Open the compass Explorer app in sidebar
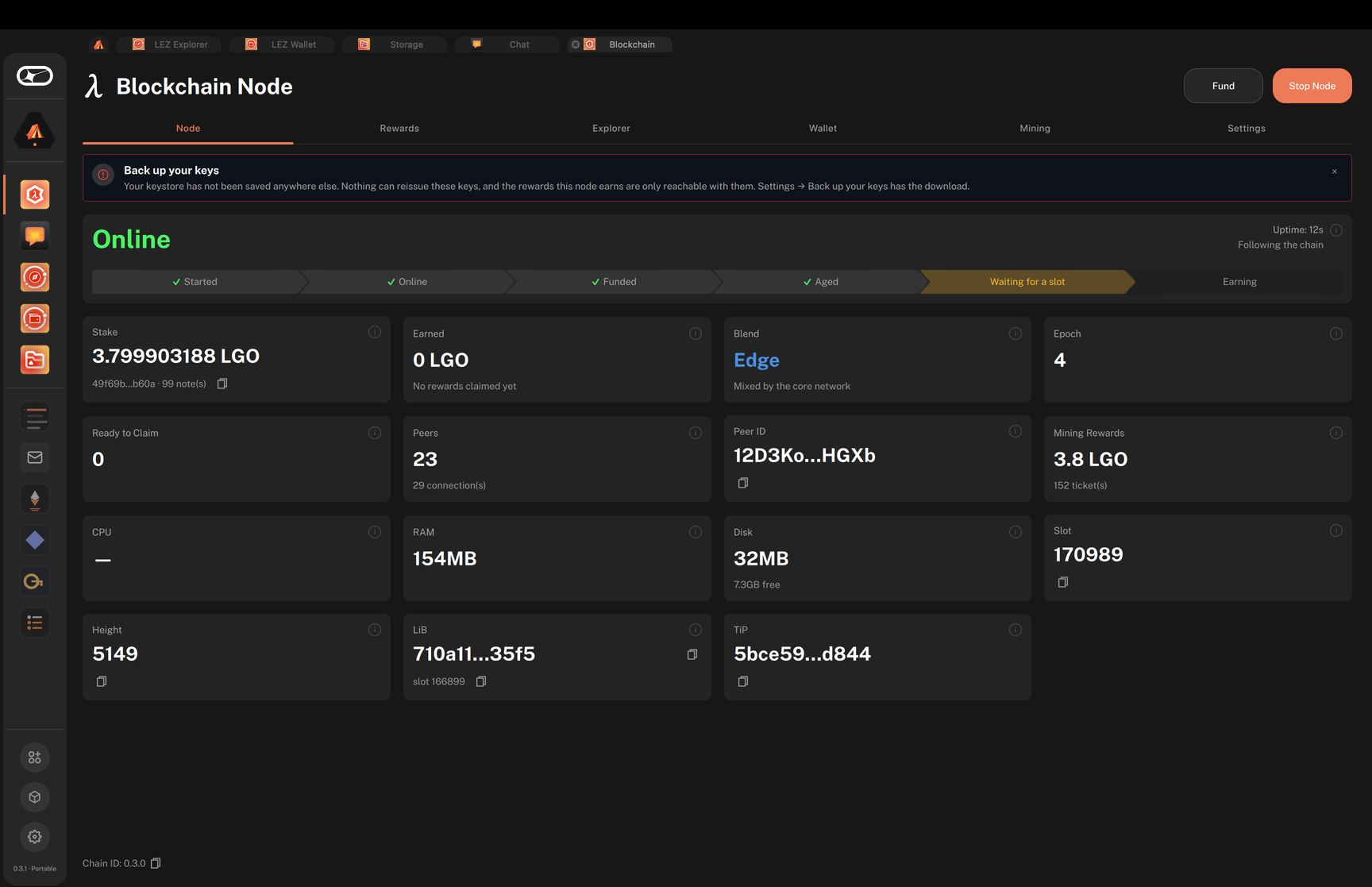Viewport: 1372px width, 887px height. pyautogui.click(x=35, y=277)
